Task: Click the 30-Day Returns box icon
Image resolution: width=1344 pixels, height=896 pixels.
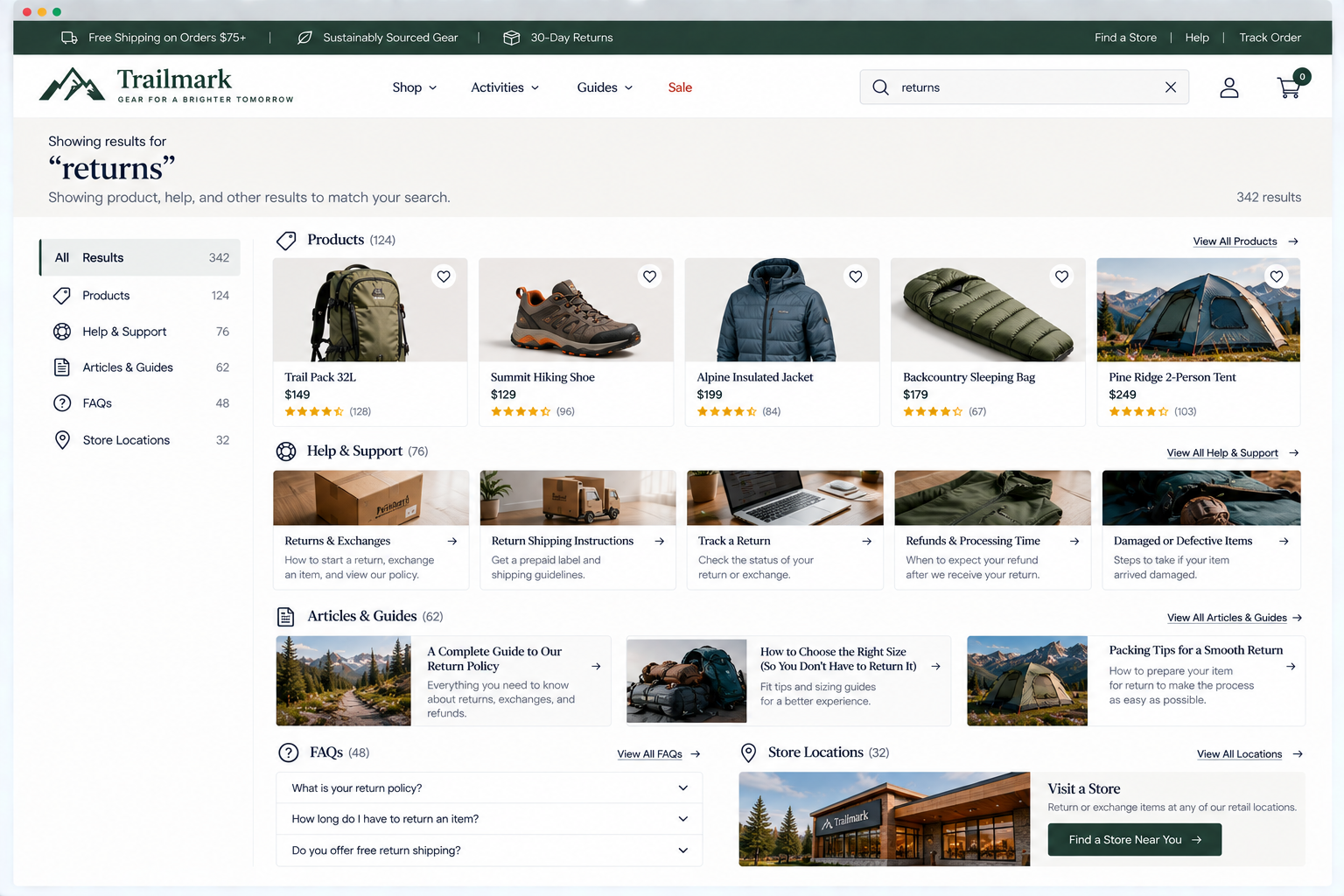Action: point(512,38)
